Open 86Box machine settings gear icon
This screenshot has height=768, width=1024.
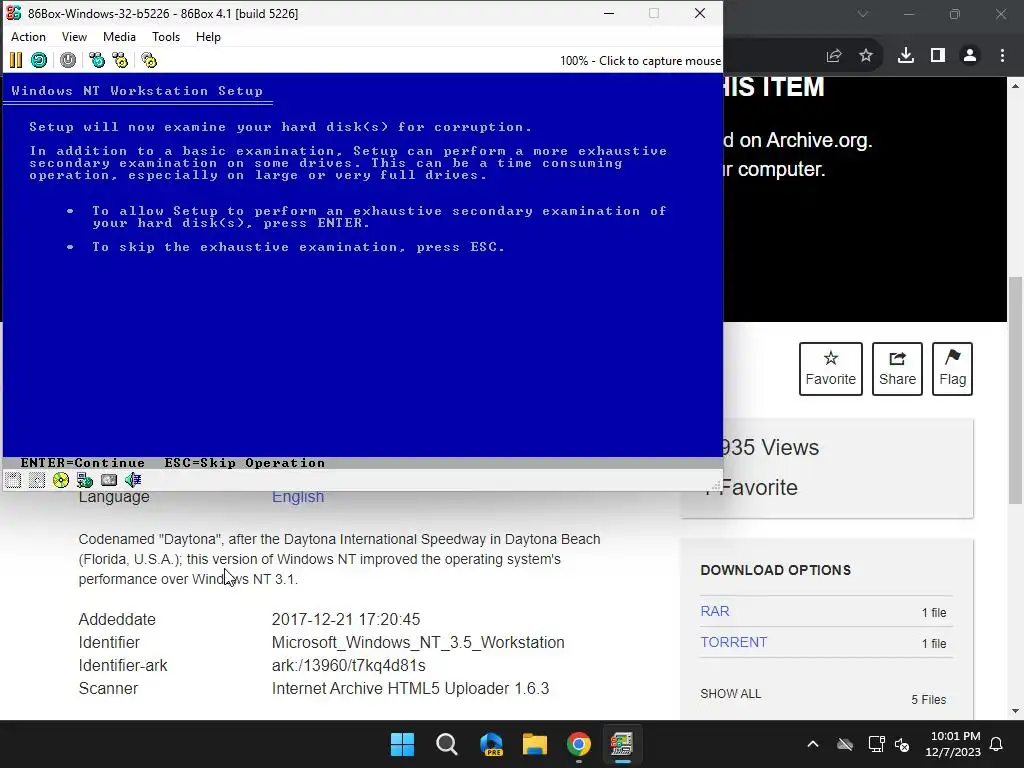coord(149,60)
